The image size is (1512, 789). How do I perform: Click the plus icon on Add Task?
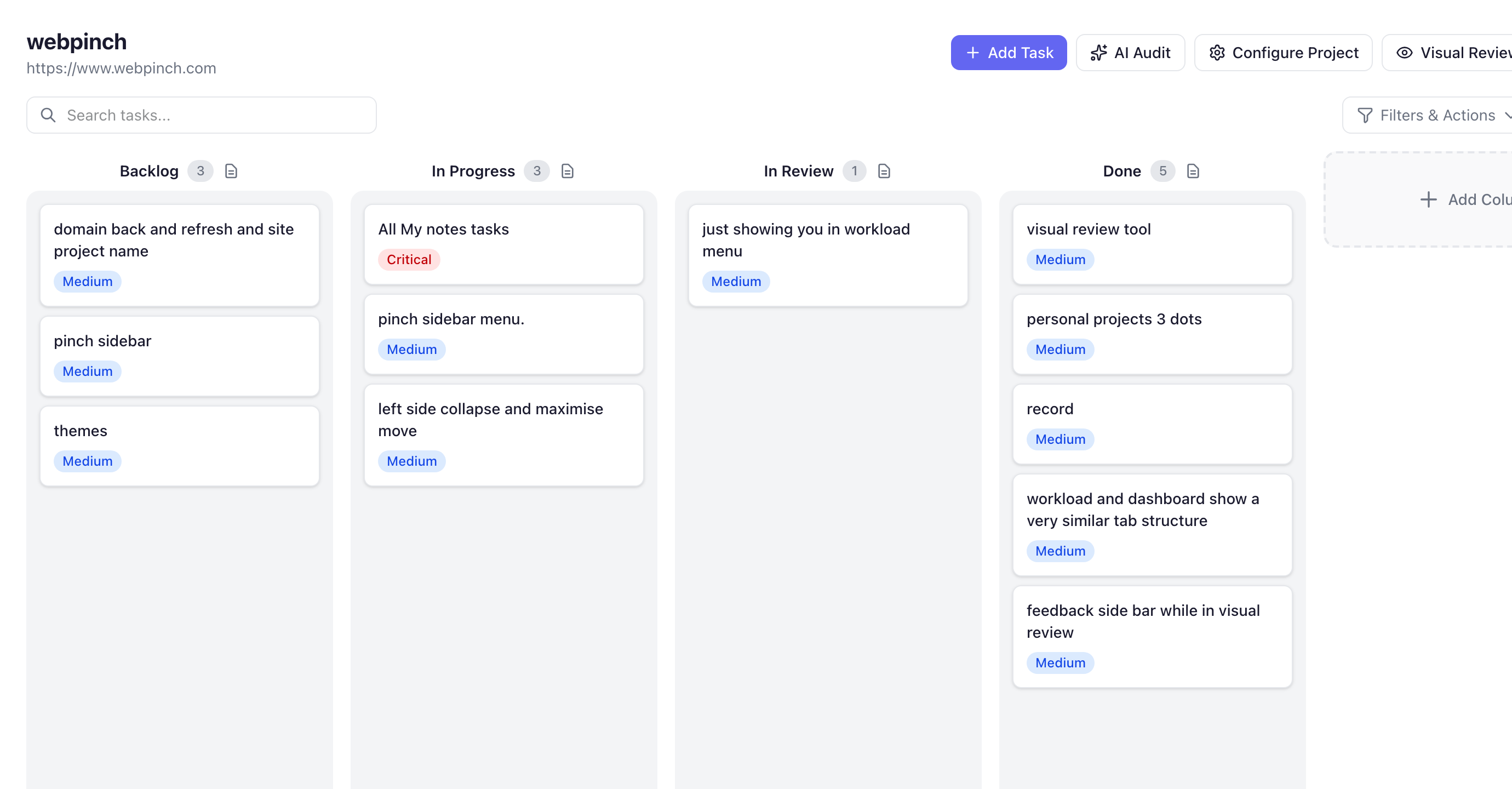972,53
